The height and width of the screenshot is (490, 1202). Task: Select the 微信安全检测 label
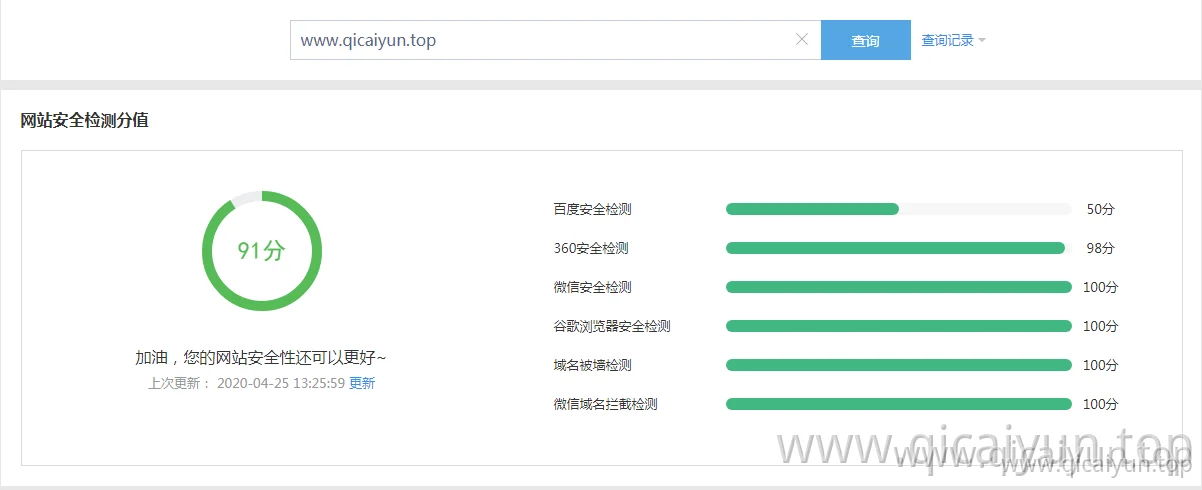coord(593,287)
